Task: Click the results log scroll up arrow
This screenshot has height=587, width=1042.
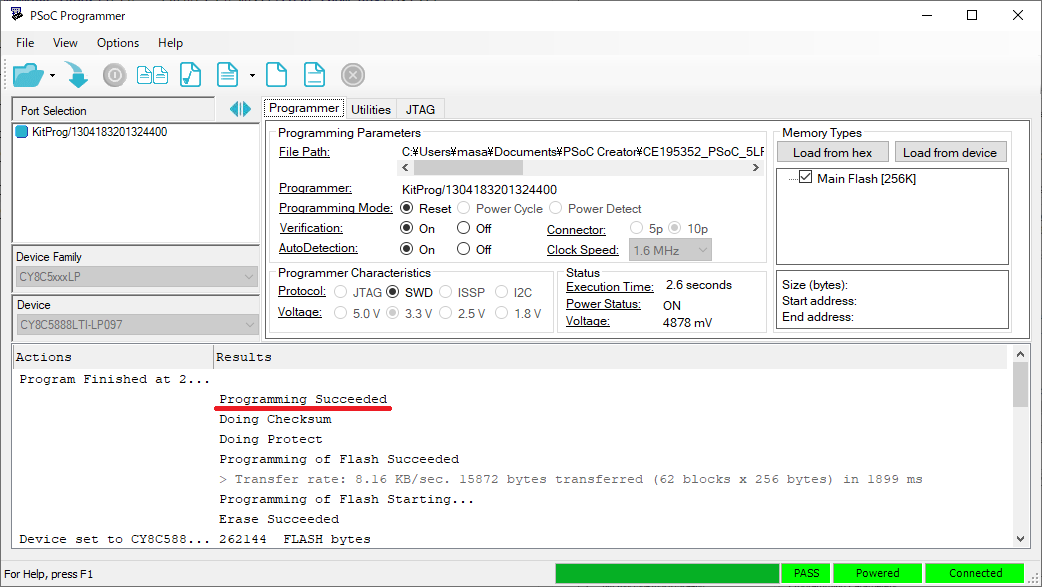Action: tap(1020, 355)
